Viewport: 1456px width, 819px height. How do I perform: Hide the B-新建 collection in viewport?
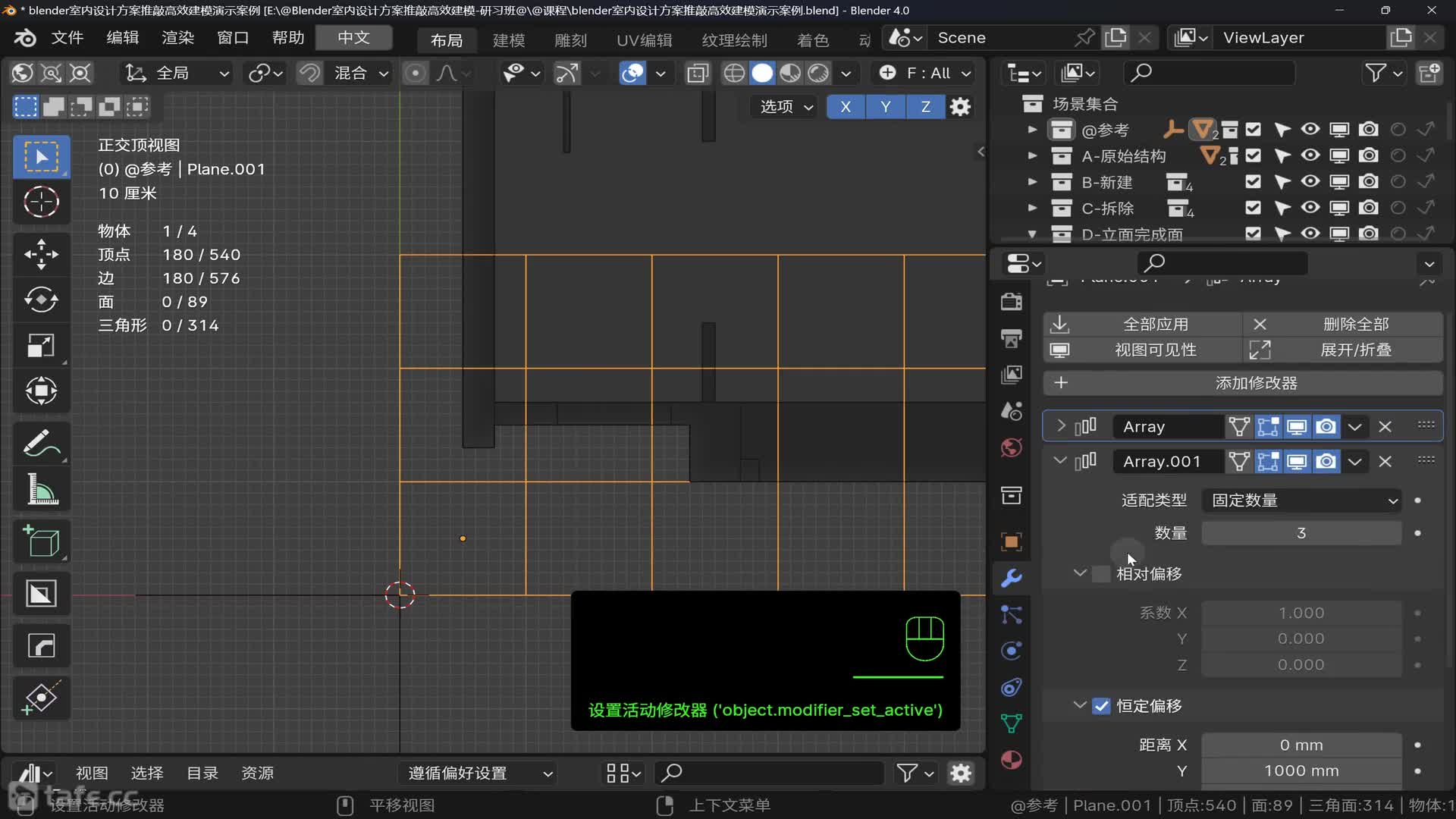click(x=1310, y=182)
